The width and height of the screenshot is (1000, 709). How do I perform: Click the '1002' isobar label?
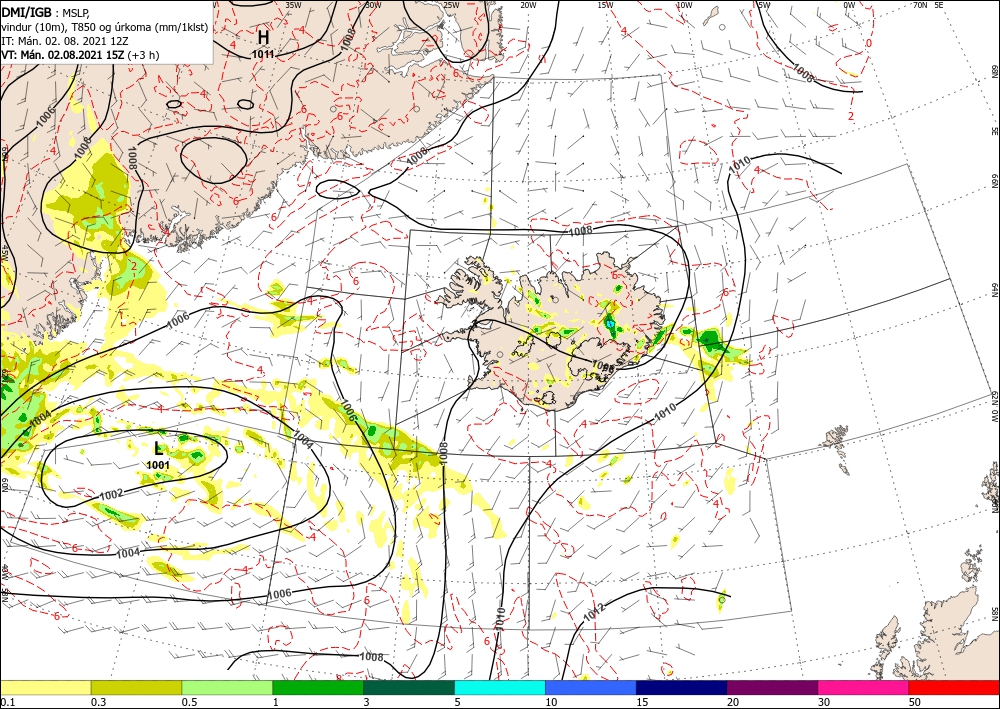[x=112, y=494]
